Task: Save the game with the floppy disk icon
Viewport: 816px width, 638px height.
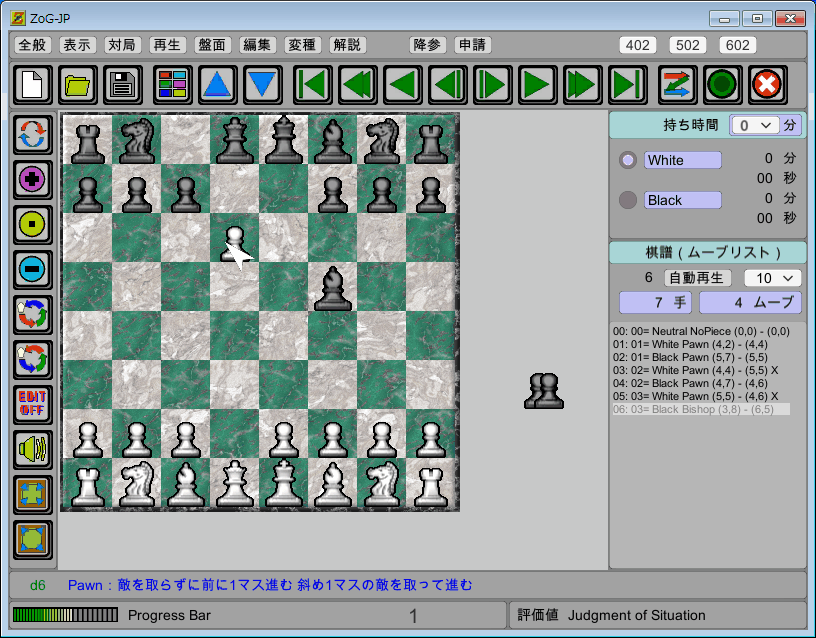Action: [124, 84]
